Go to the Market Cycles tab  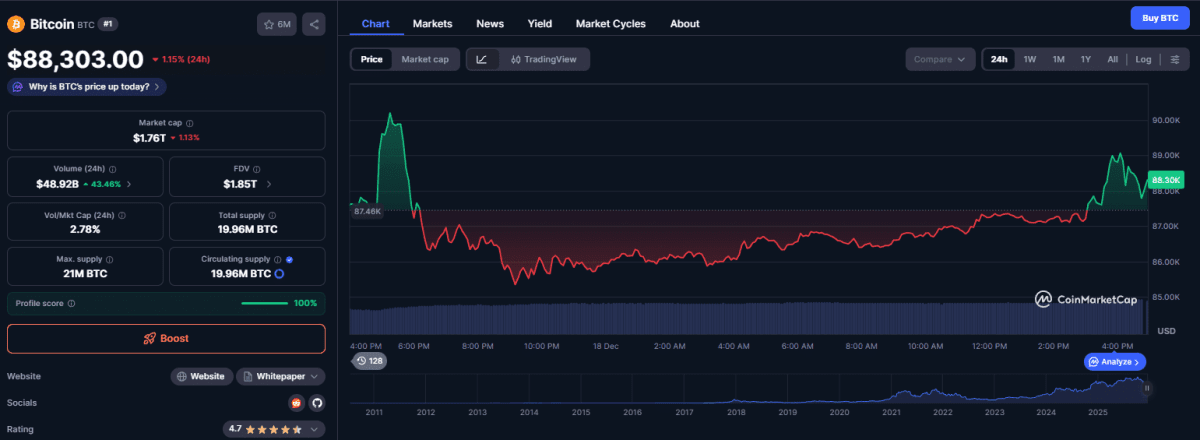coord(611,23)
